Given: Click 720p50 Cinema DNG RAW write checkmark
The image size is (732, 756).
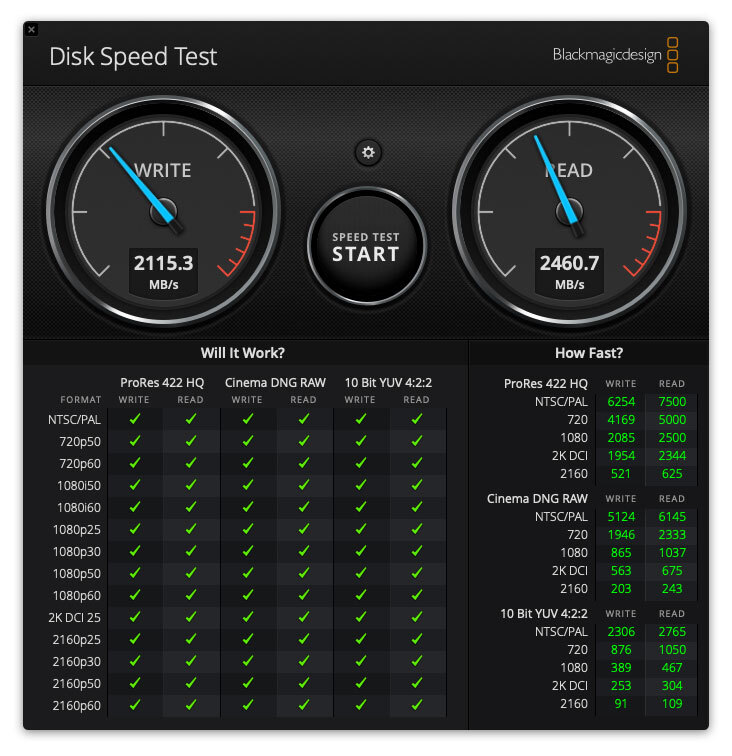Looking at the screenshot, I should (x=247, y=441).
